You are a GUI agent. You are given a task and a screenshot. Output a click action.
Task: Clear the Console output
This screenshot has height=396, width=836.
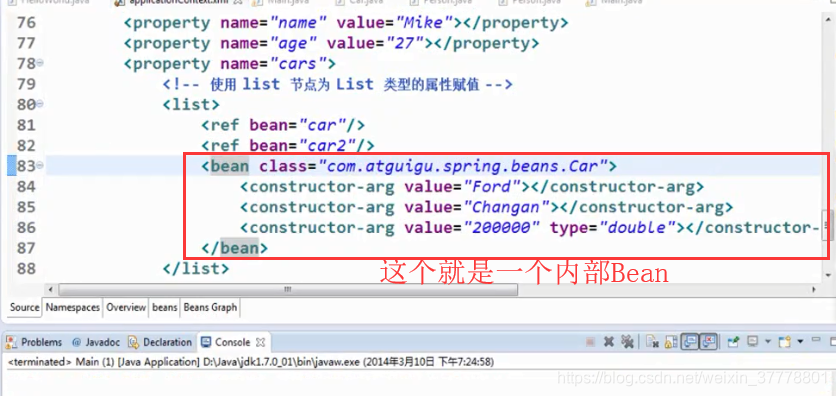coord(653,342)
